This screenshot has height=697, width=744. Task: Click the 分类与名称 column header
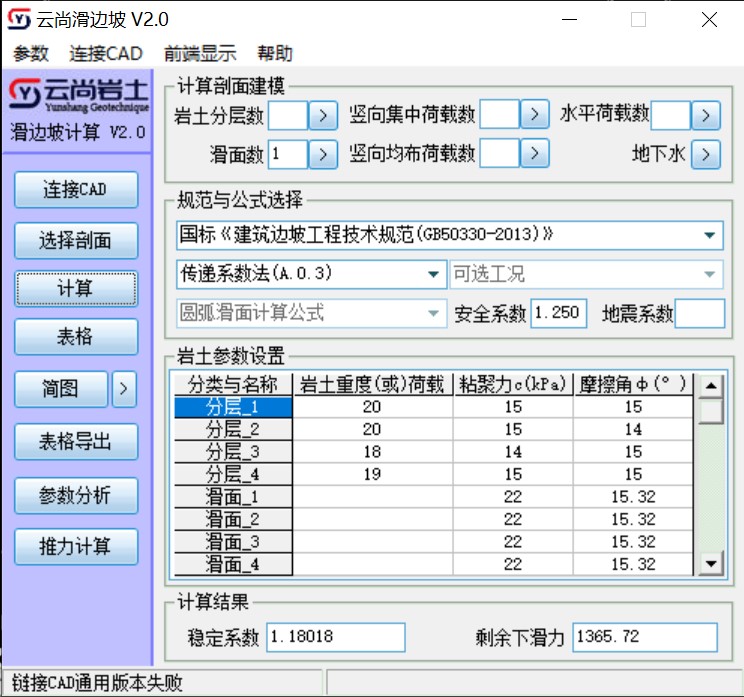(233, 384)
